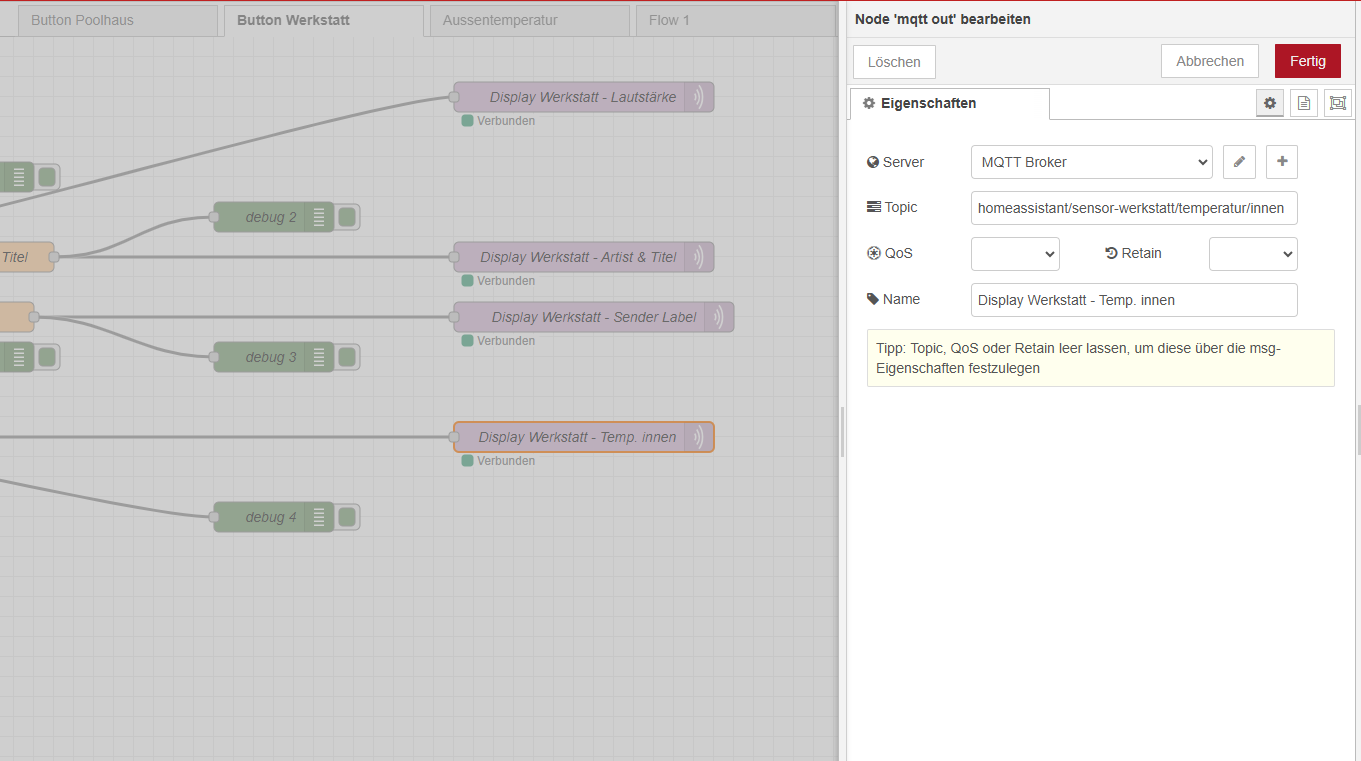The height and width of the screenshot is (761, 1361).
Task: Confirm with the Fertig button
Action: 1308,61
